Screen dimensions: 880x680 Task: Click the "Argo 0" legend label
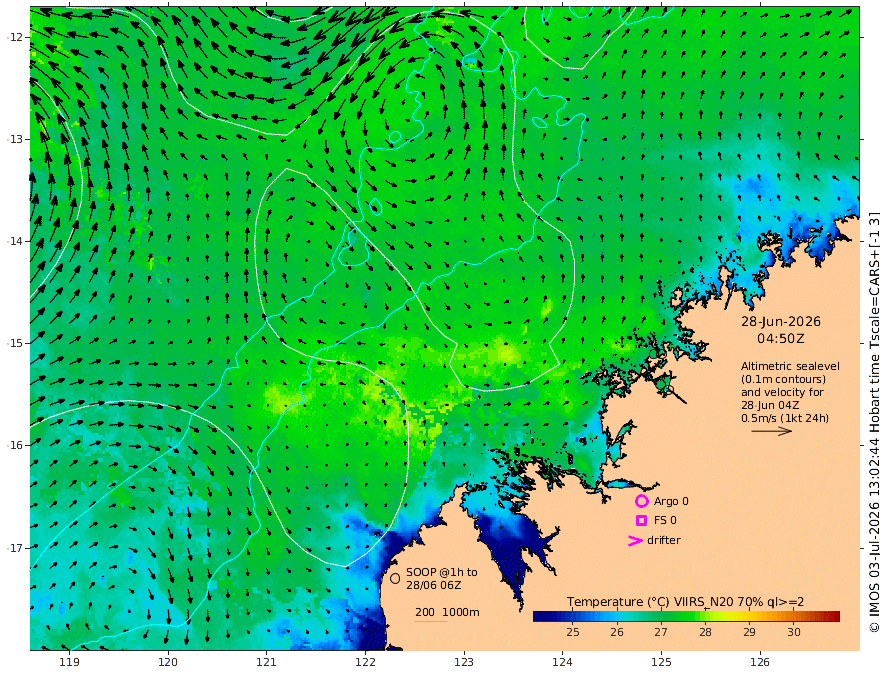point(671,501)
